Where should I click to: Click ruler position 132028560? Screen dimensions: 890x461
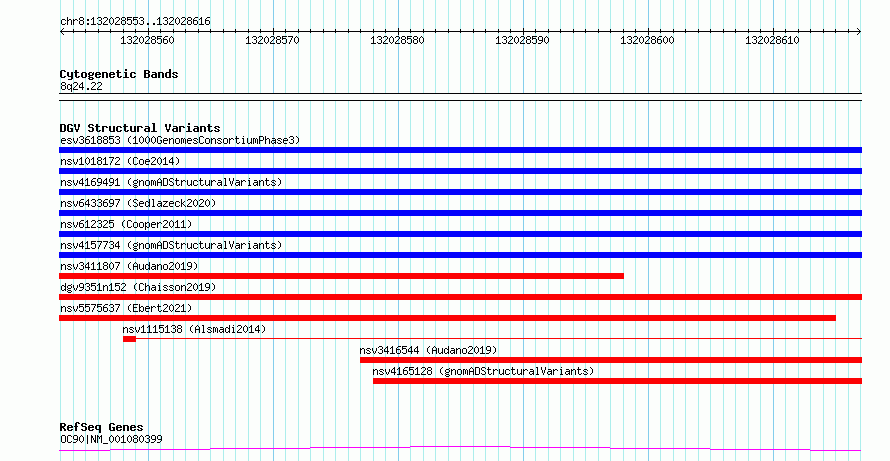coord(148,40)
